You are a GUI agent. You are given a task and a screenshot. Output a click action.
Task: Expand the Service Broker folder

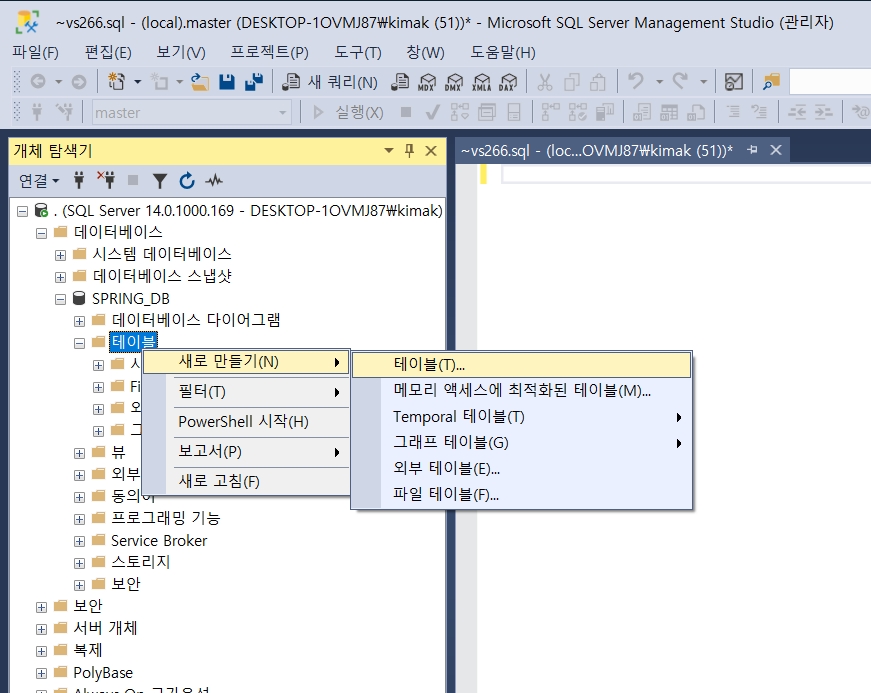pos(79,541)
